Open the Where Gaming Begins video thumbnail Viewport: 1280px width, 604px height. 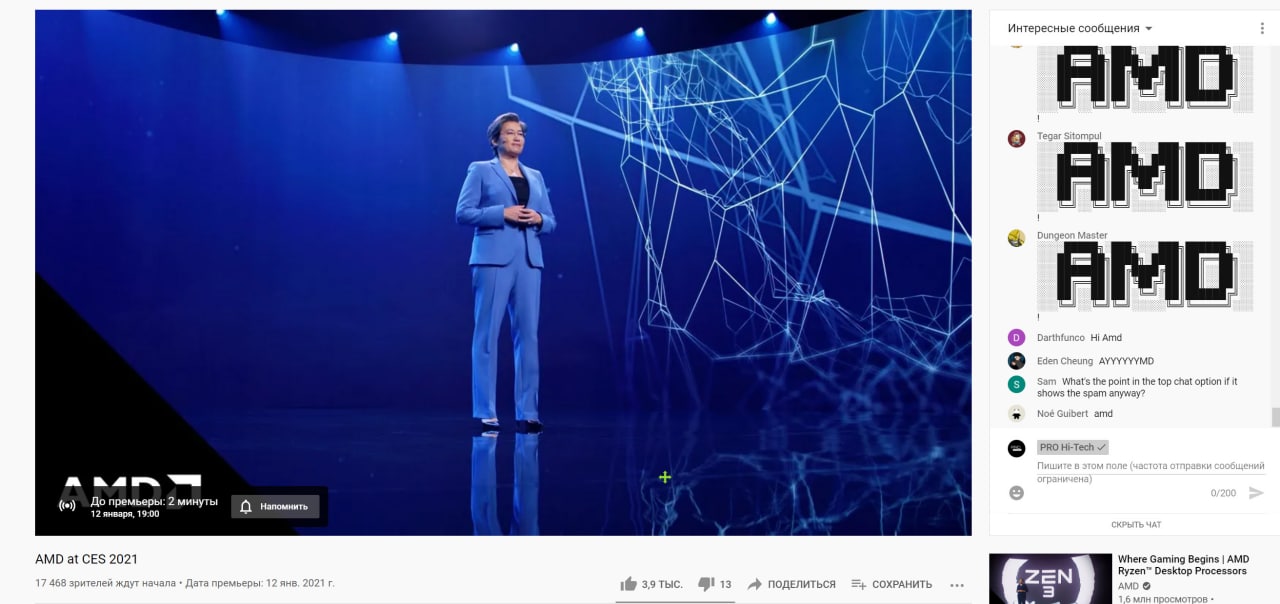1050,579
